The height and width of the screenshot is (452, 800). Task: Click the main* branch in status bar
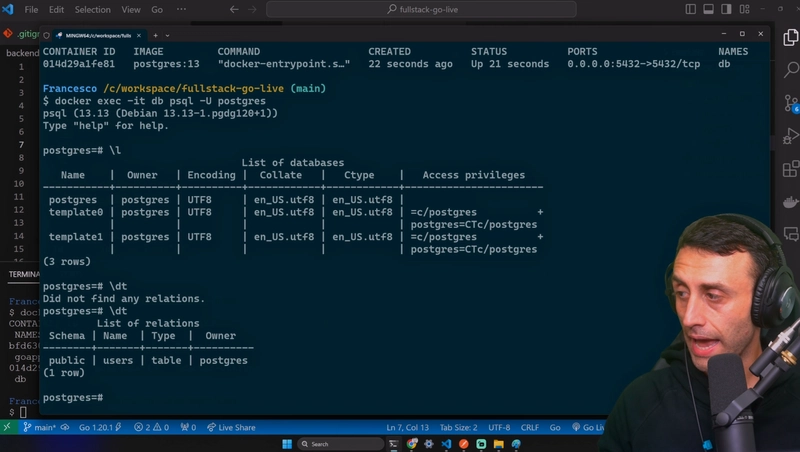click(39, 428)
